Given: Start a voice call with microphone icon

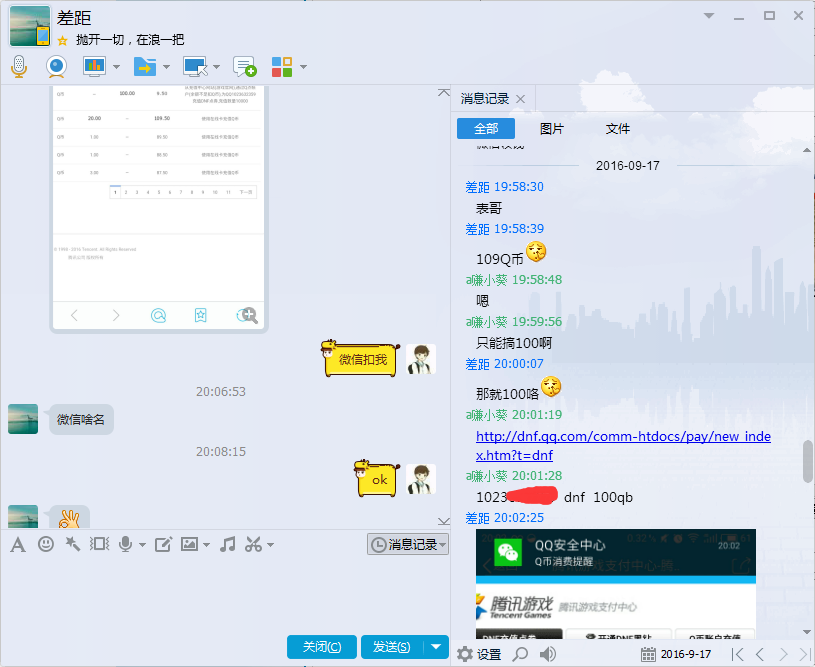Looking at the screenshot, I should click(18, 67).
